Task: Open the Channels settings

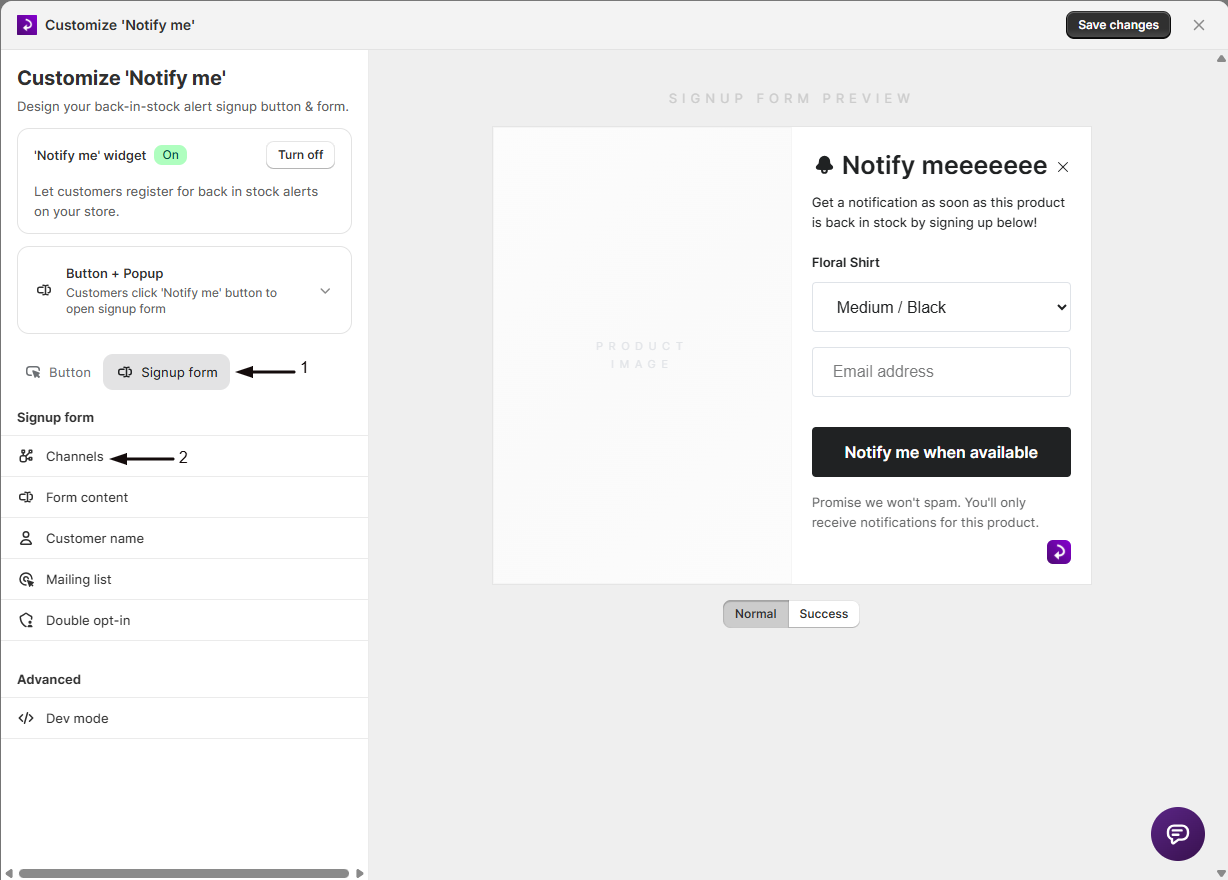Action: pyautogui.click(x=184, y=456)
